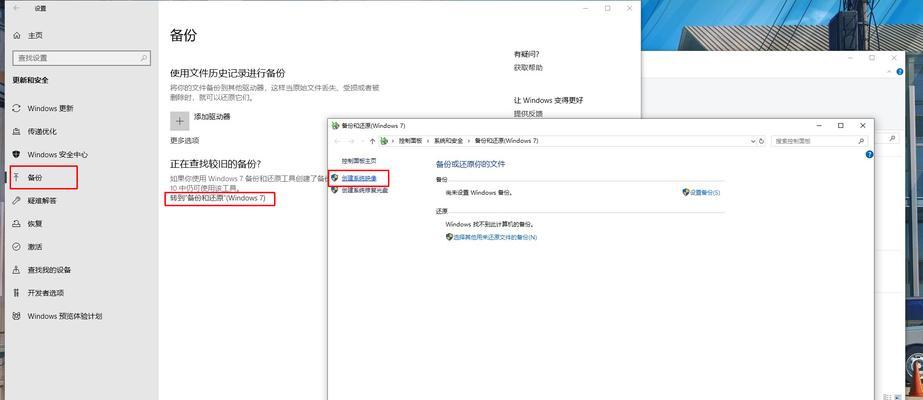Select 系统和安全 breadcrumb segment
The height and width of the screenshot is (400, 923).
pyautogui.click(x=449, y=141)
